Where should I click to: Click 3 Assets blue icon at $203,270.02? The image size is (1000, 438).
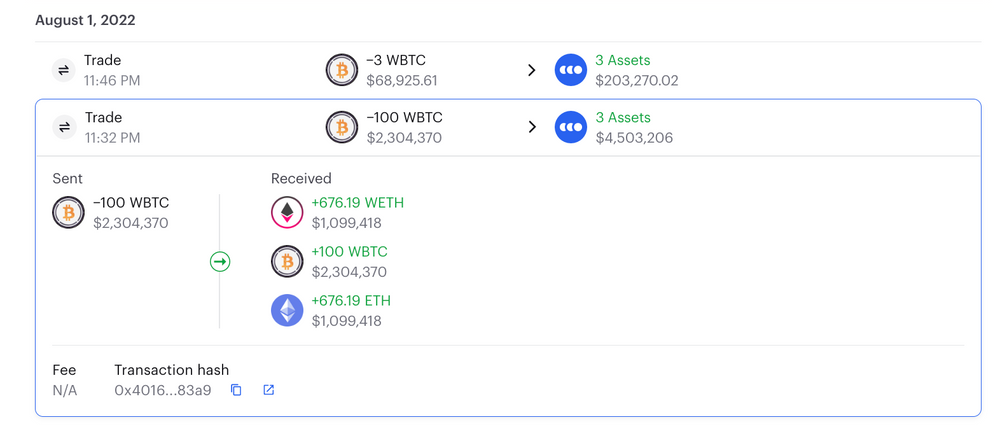(571, 70)
